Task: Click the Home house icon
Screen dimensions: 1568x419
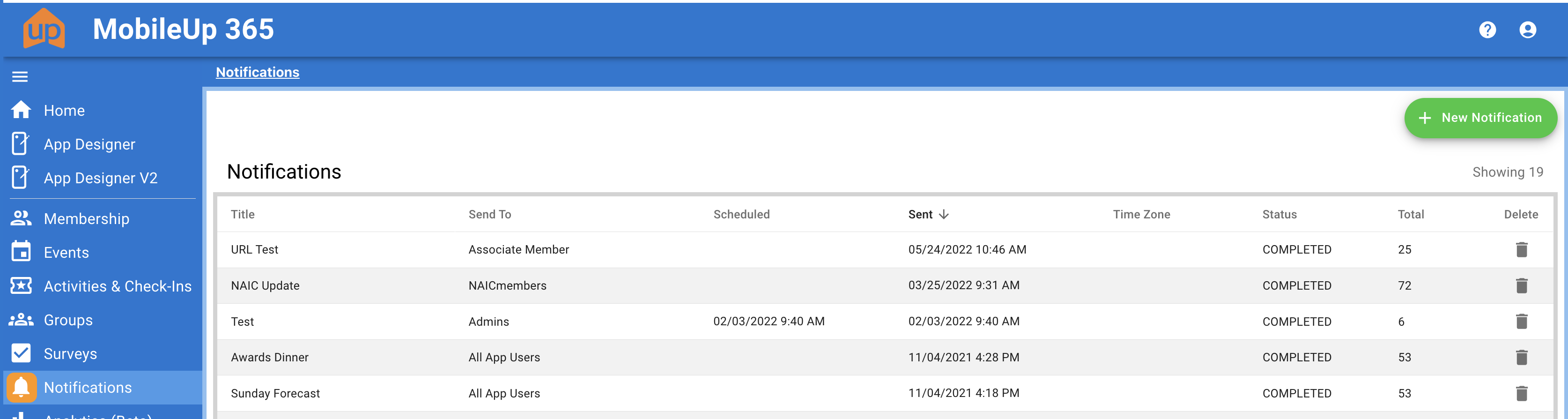Action: click(21, 110)
